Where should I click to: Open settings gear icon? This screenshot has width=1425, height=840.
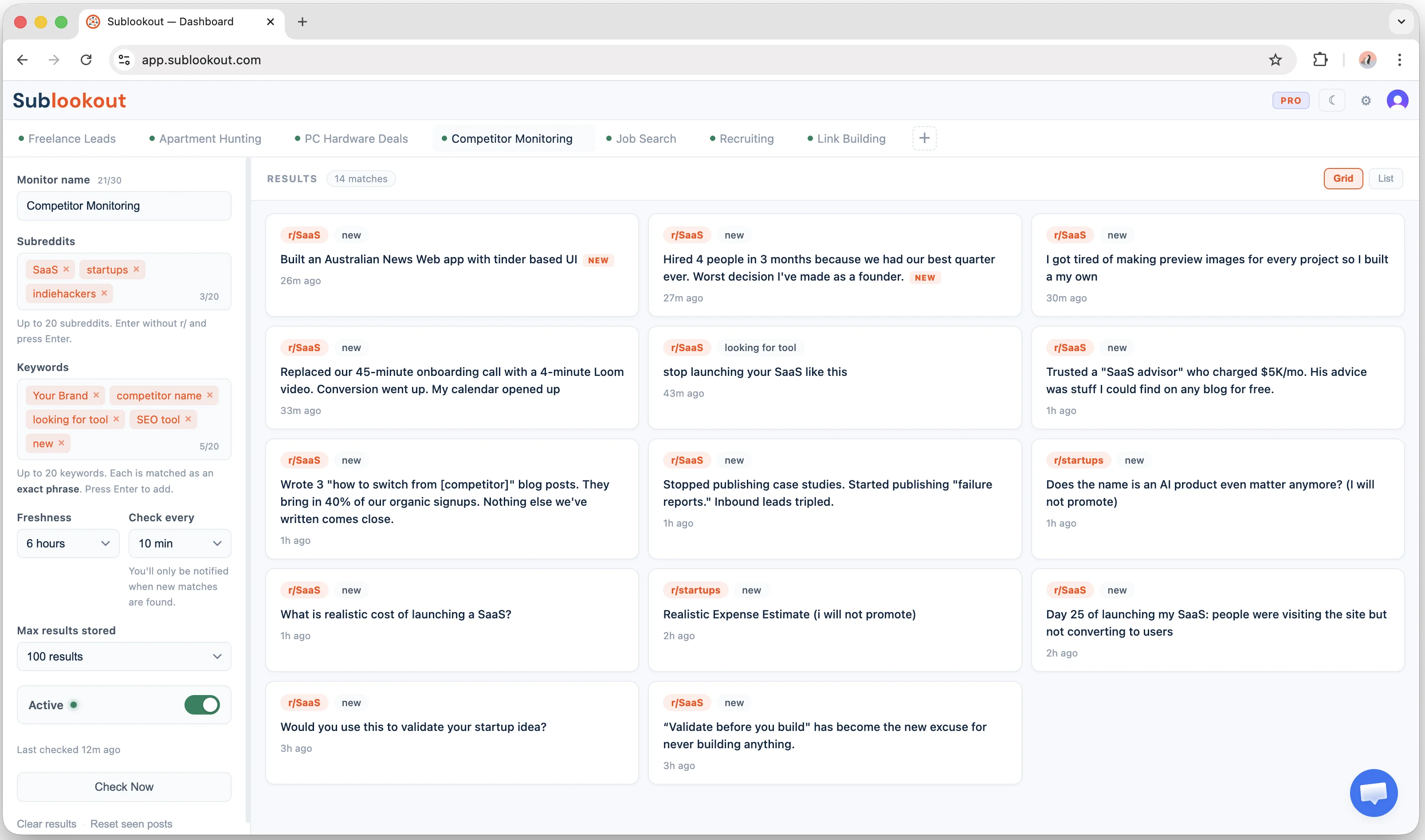pos(1366,101)
